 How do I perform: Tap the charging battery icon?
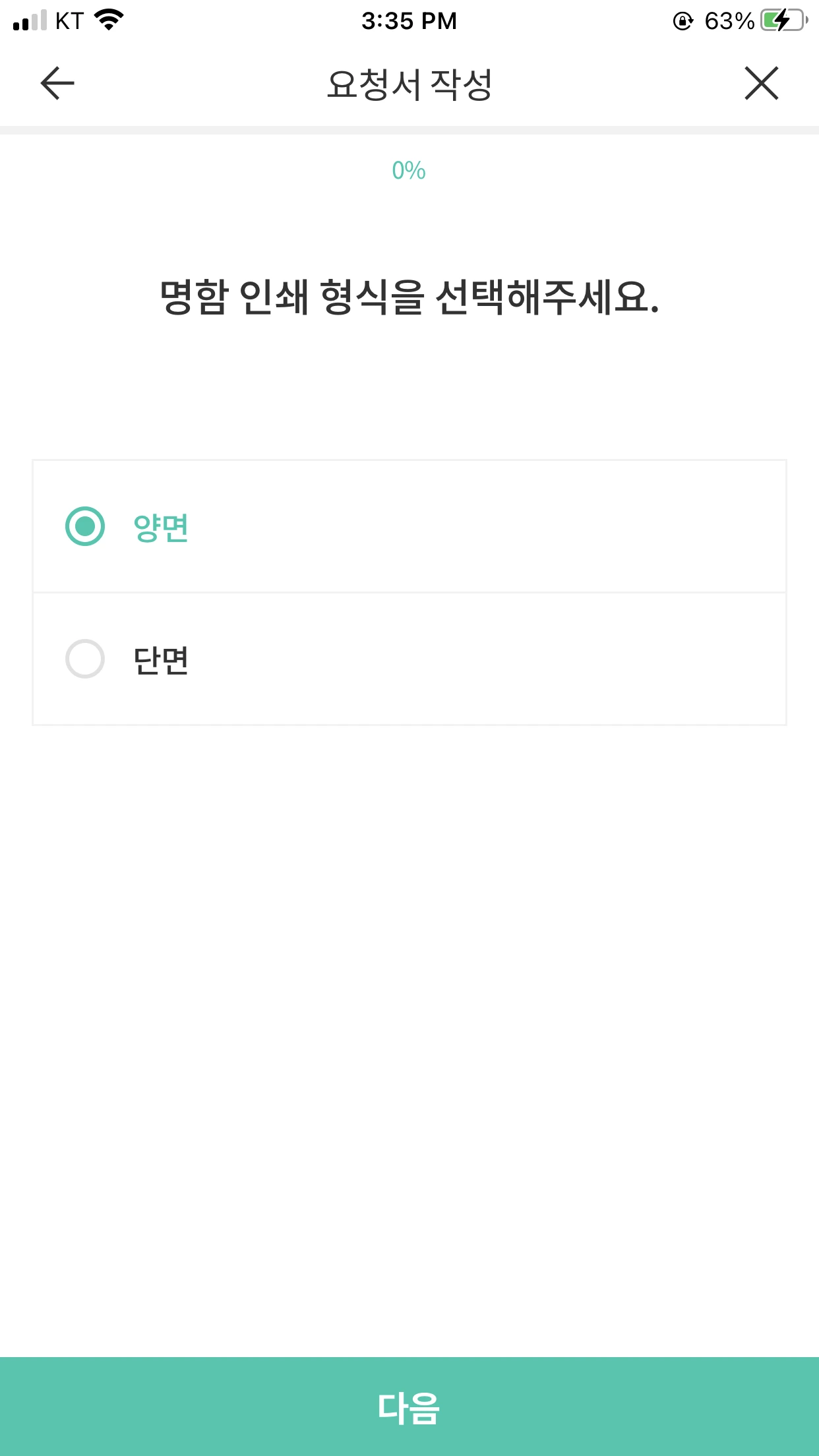click(x=784, y=20)
